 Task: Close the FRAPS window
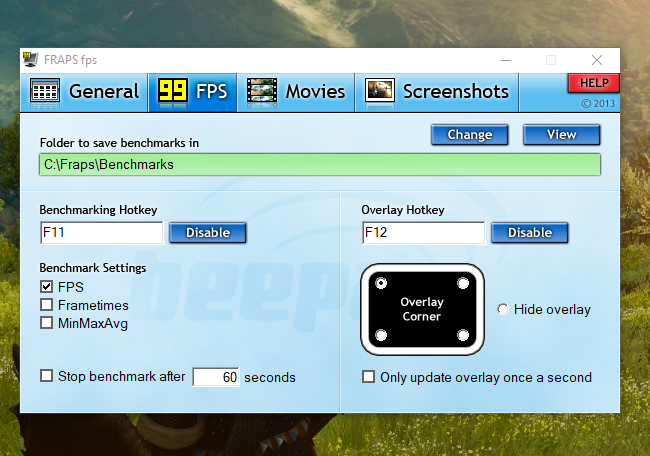(597, 60)
